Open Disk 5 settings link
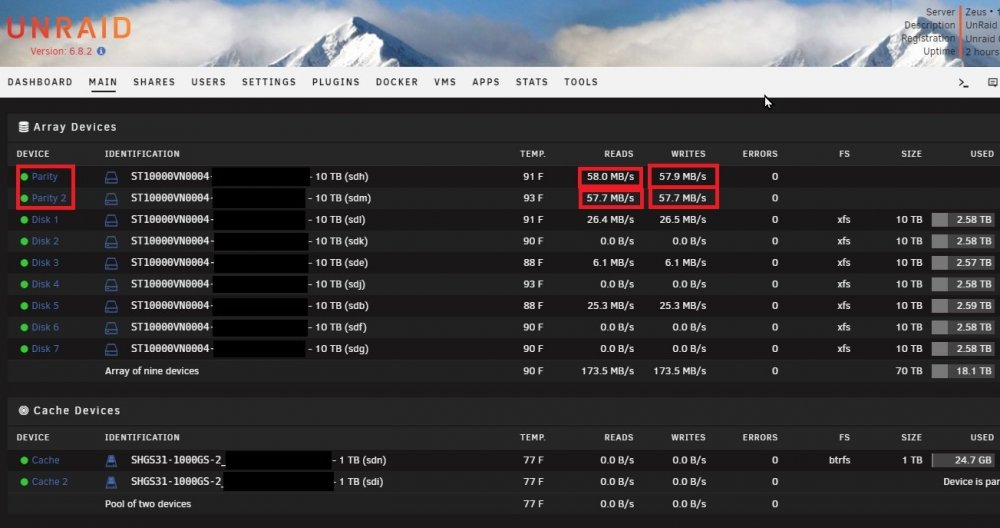The height and width of the screenshot is (528, 1000). tap(45, 305)
